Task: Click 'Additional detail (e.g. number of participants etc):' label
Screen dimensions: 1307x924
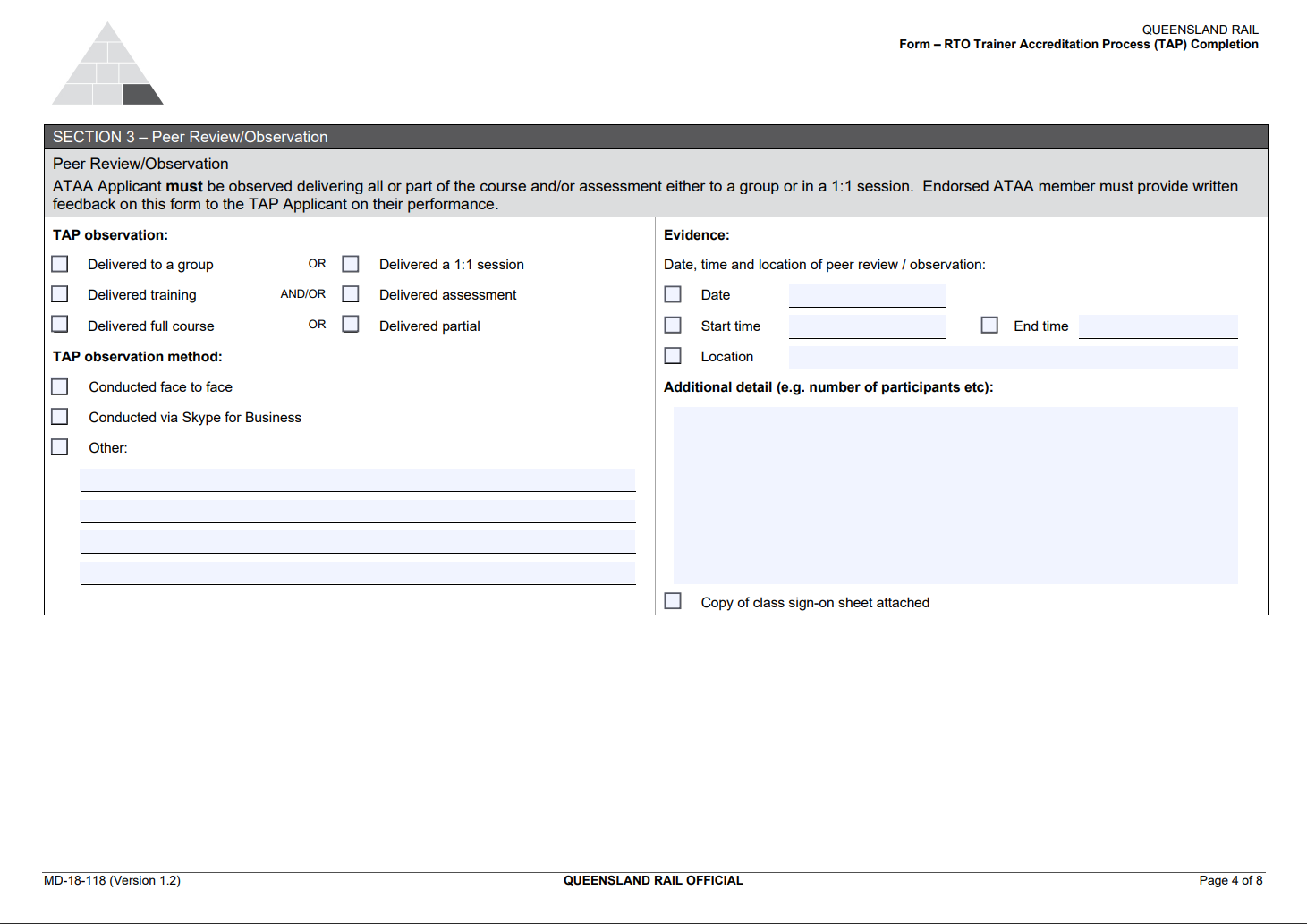Action: [x=828, y=387]
